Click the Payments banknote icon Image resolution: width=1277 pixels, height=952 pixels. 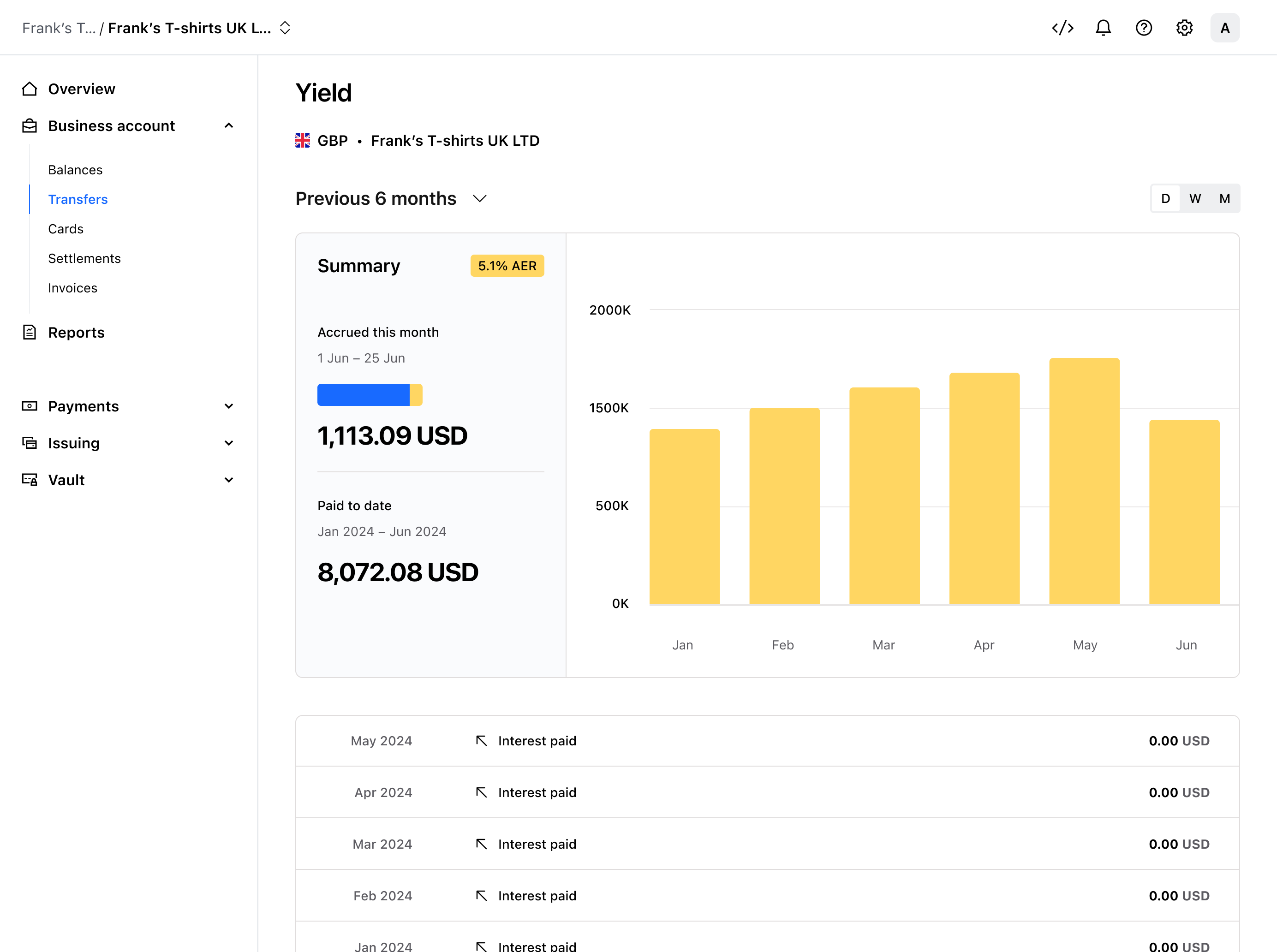pos(30,406)
